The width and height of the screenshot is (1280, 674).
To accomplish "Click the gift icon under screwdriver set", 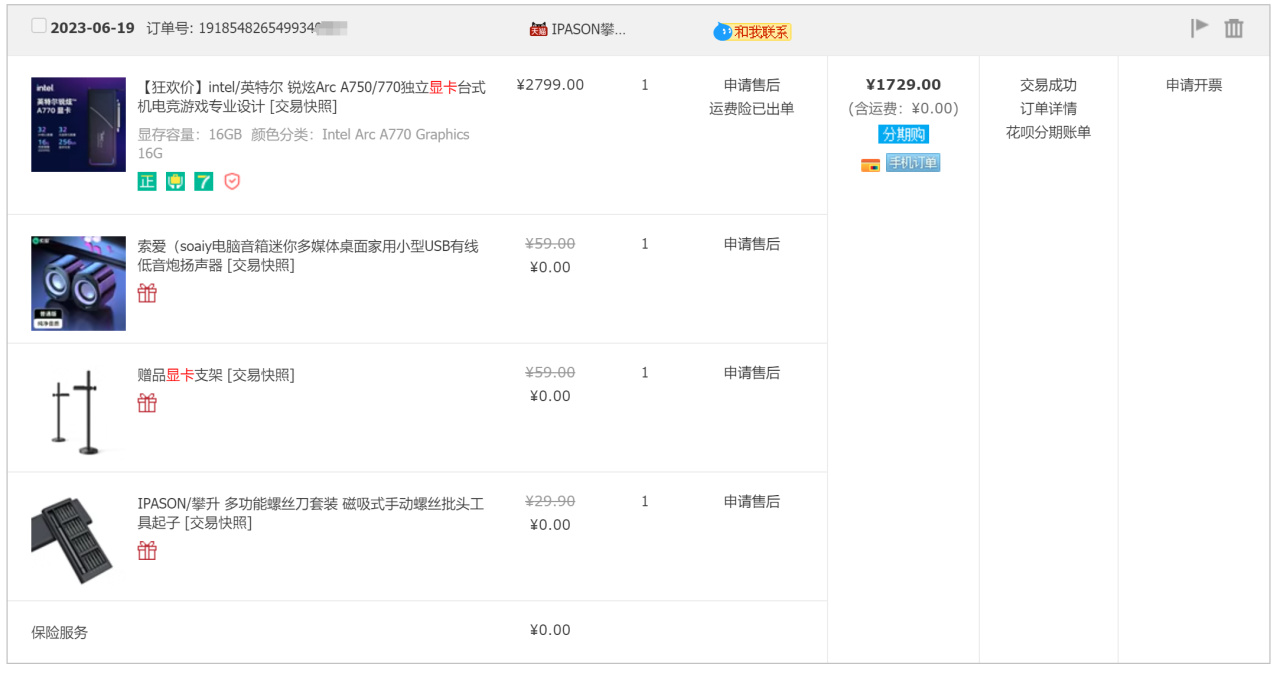I will point(147,550).
